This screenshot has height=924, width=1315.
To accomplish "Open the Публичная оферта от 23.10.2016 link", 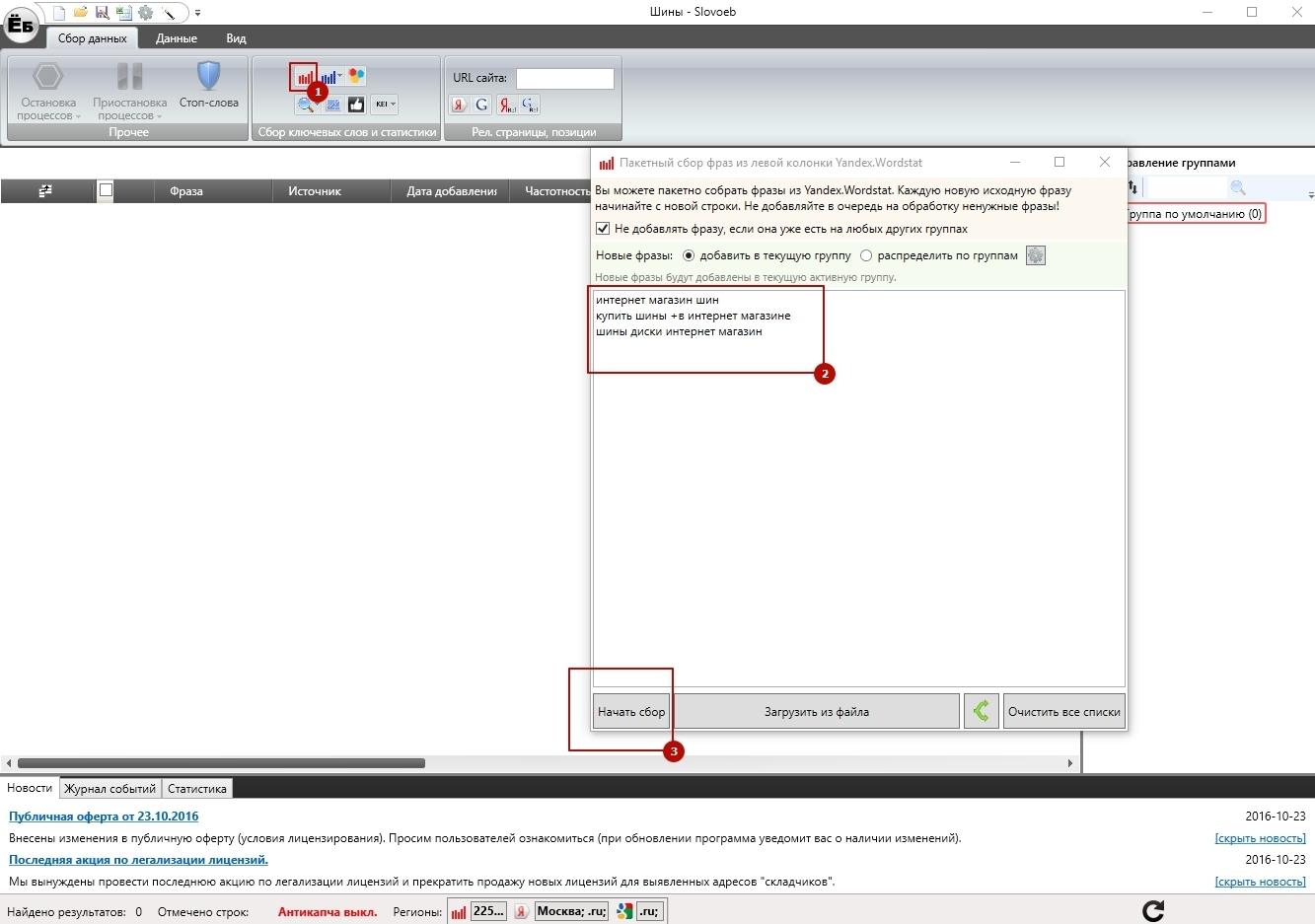I will click(x=104, y=817).
